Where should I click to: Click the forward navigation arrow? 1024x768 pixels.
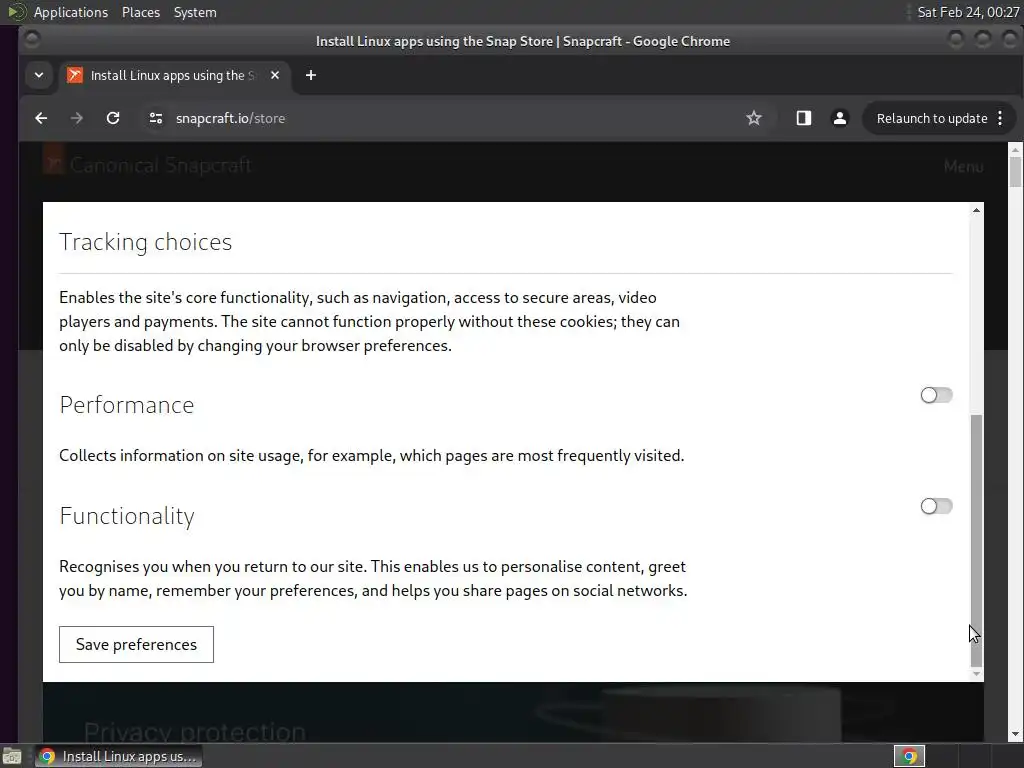[76, 118]
